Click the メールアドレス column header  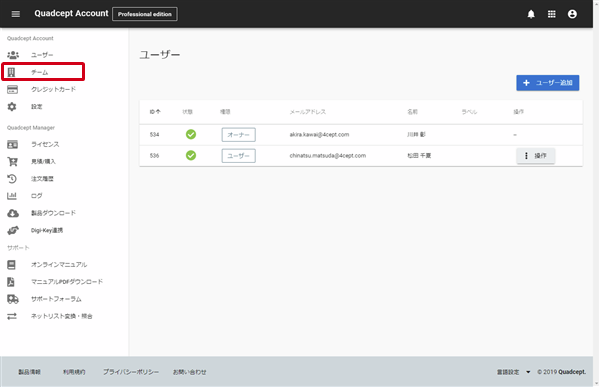(x=308, y=112)
